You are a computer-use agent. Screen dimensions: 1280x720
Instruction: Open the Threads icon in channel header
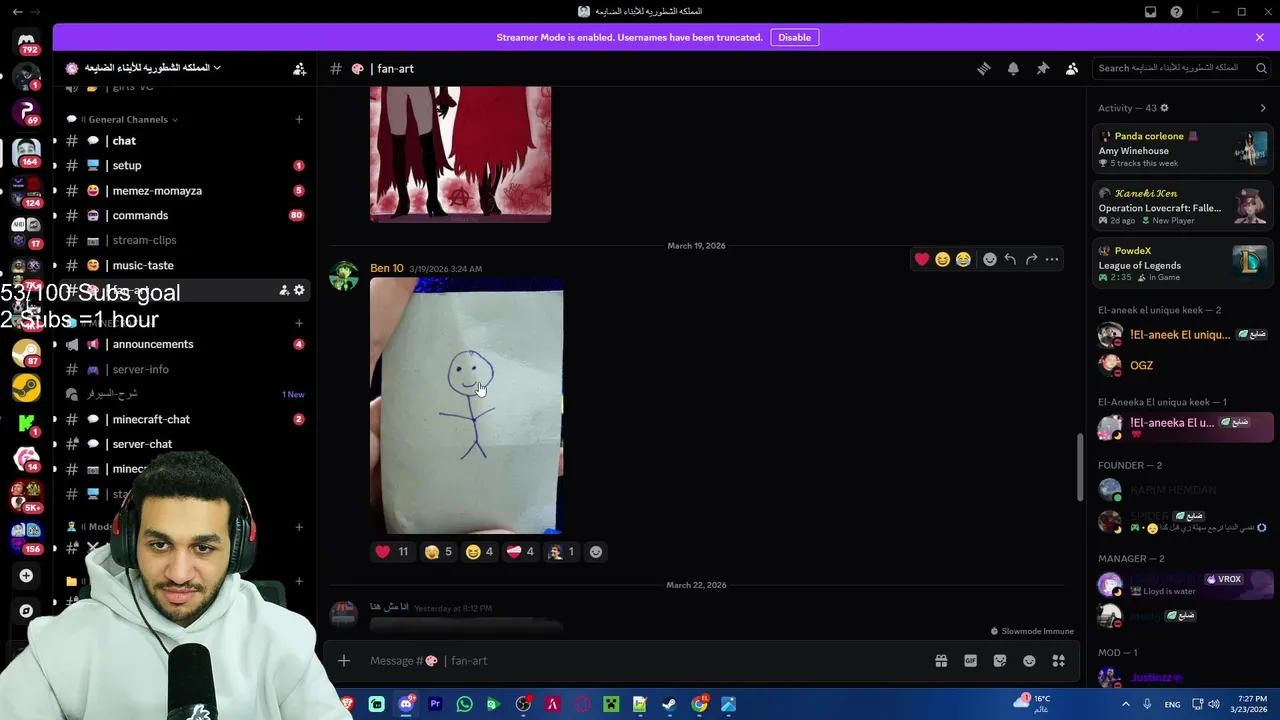click(x=984, y=69)
